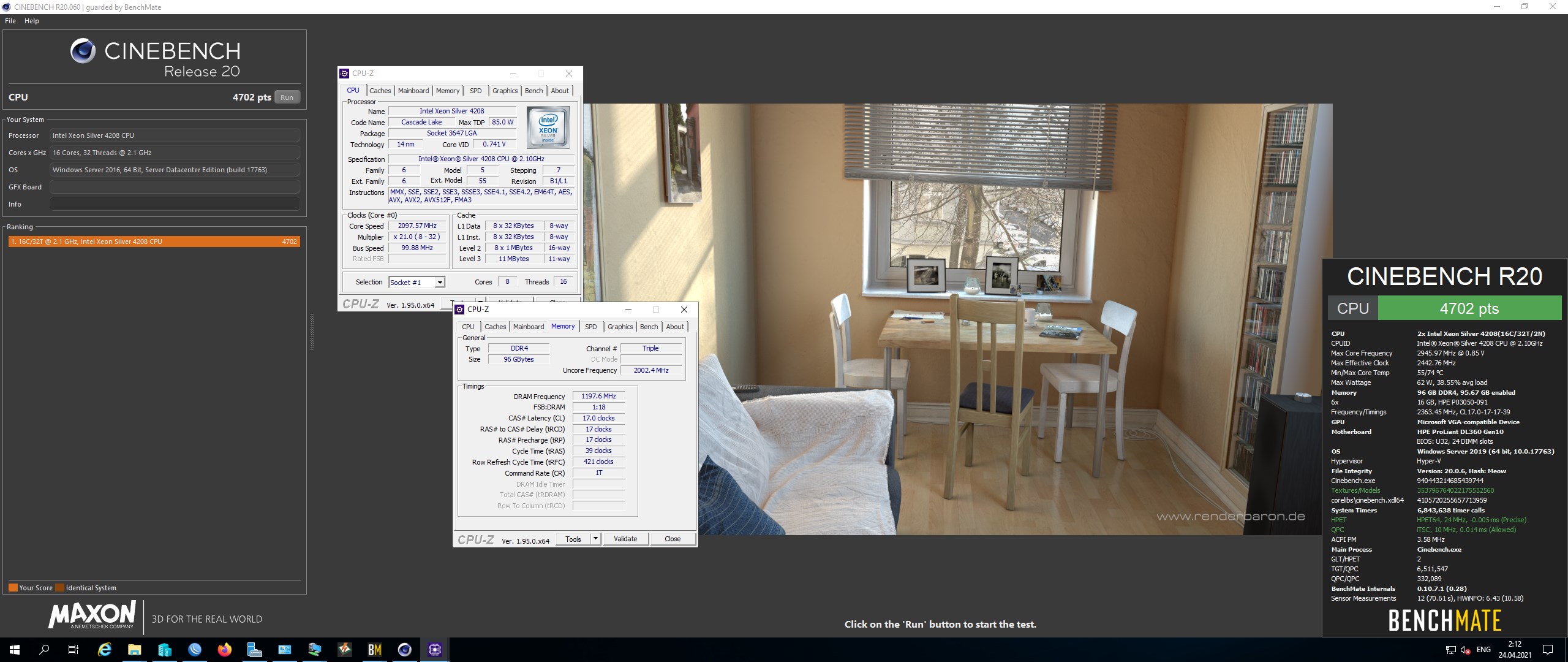Click the muted speaker tray icon

pos(1466,650)
